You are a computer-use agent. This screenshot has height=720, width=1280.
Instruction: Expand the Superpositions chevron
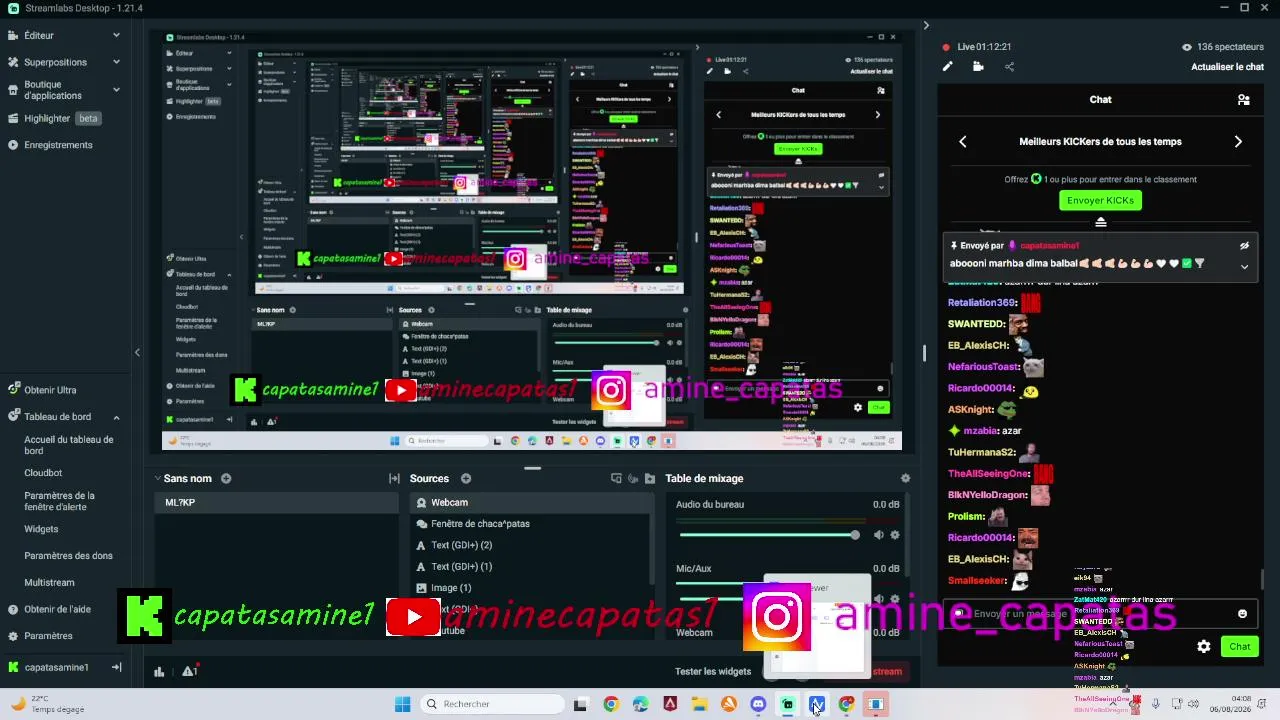116,62
